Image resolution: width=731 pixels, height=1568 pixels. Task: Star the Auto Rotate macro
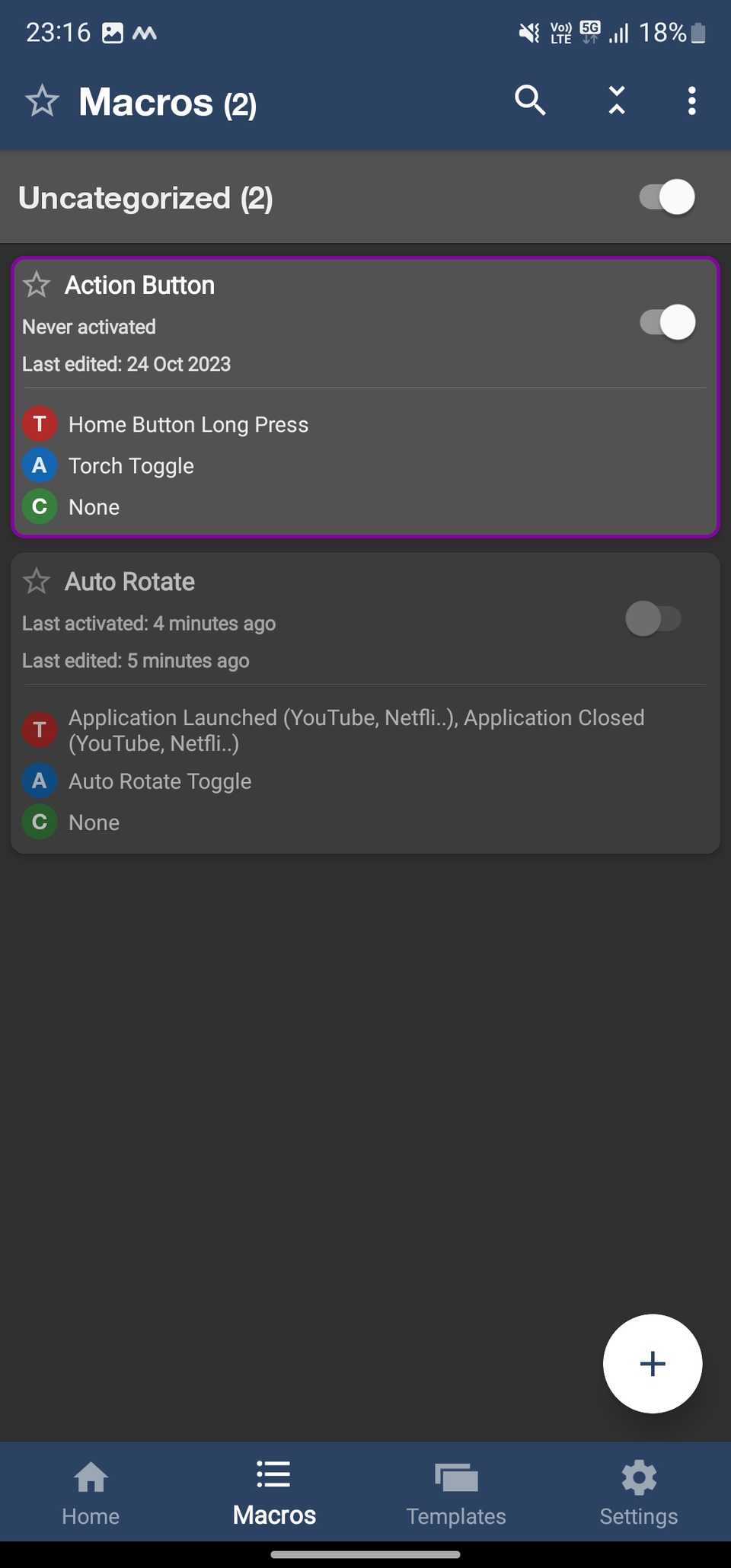[37, 581]
